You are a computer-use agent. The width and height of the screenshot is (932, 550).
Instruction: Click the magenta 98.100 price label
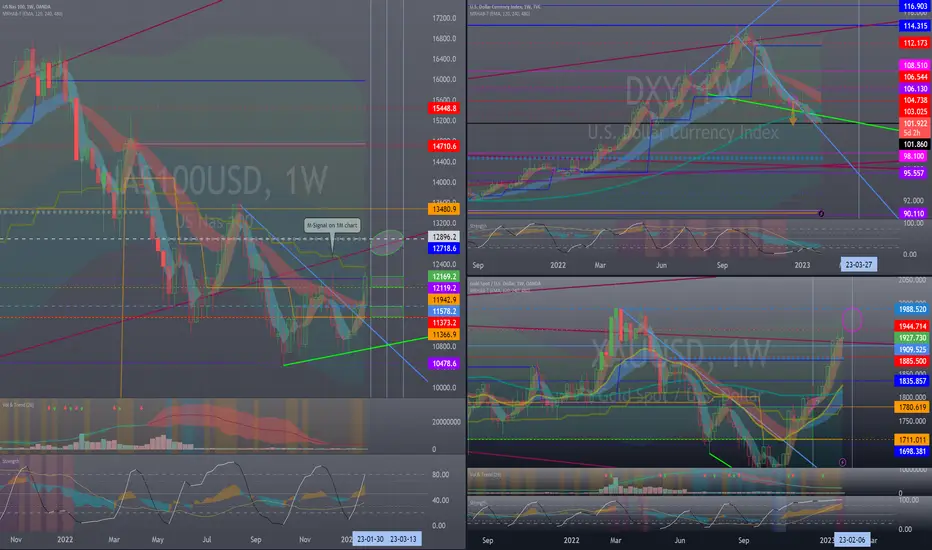915,156
